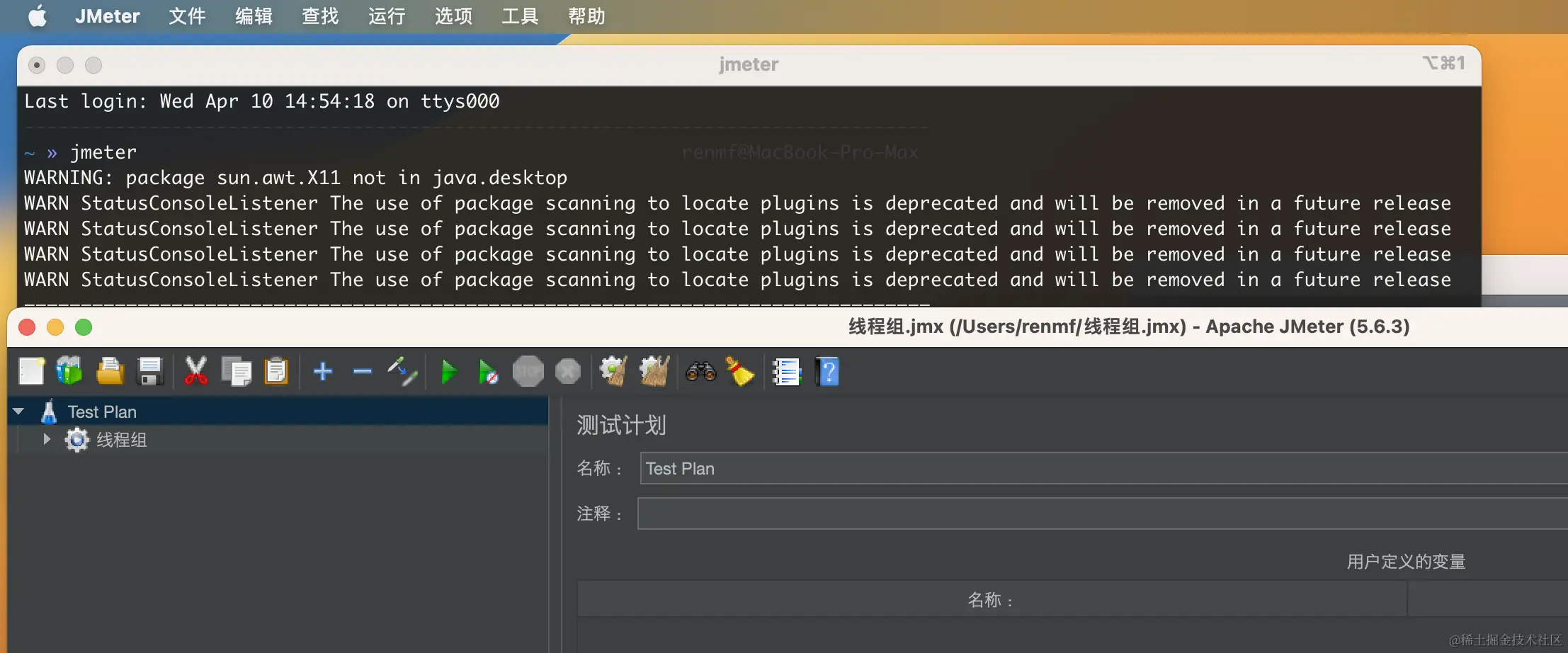
Task: Open the Function Helper list icon
Action: pos(786,371)
